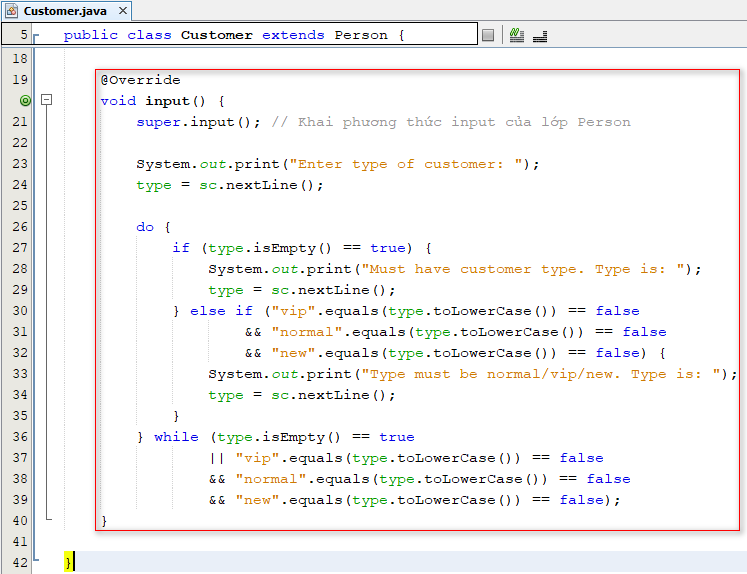Stop macro recording via square toolbar icon
747x574 pixels.
tap(488, 35)
